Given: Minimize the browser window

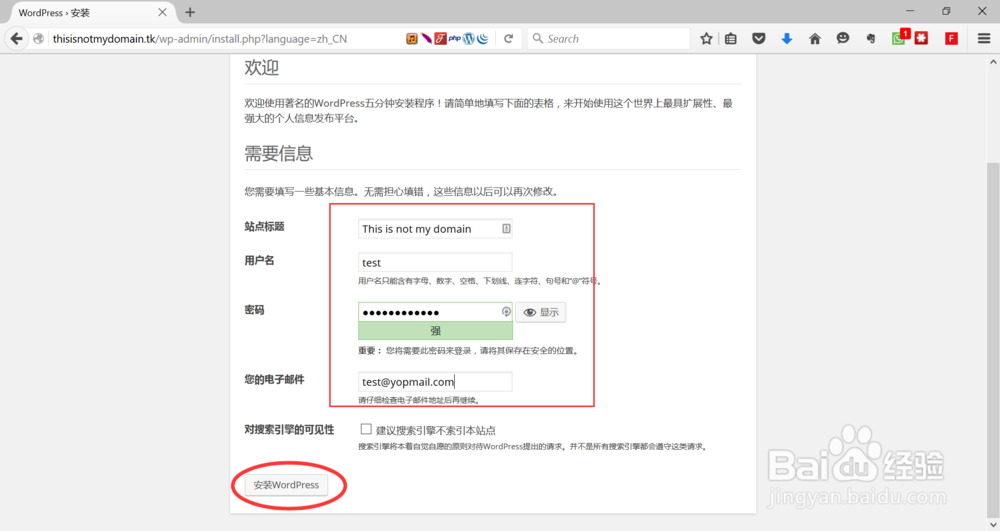Looking at the screenshot, I should pyautogui.click(x=910, y=11).
